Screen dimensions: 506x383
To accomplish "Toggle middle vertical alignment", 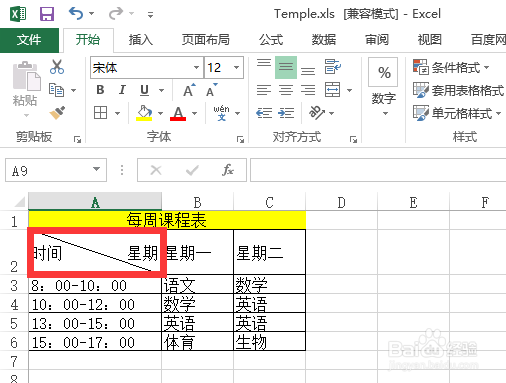I will 286,67.
